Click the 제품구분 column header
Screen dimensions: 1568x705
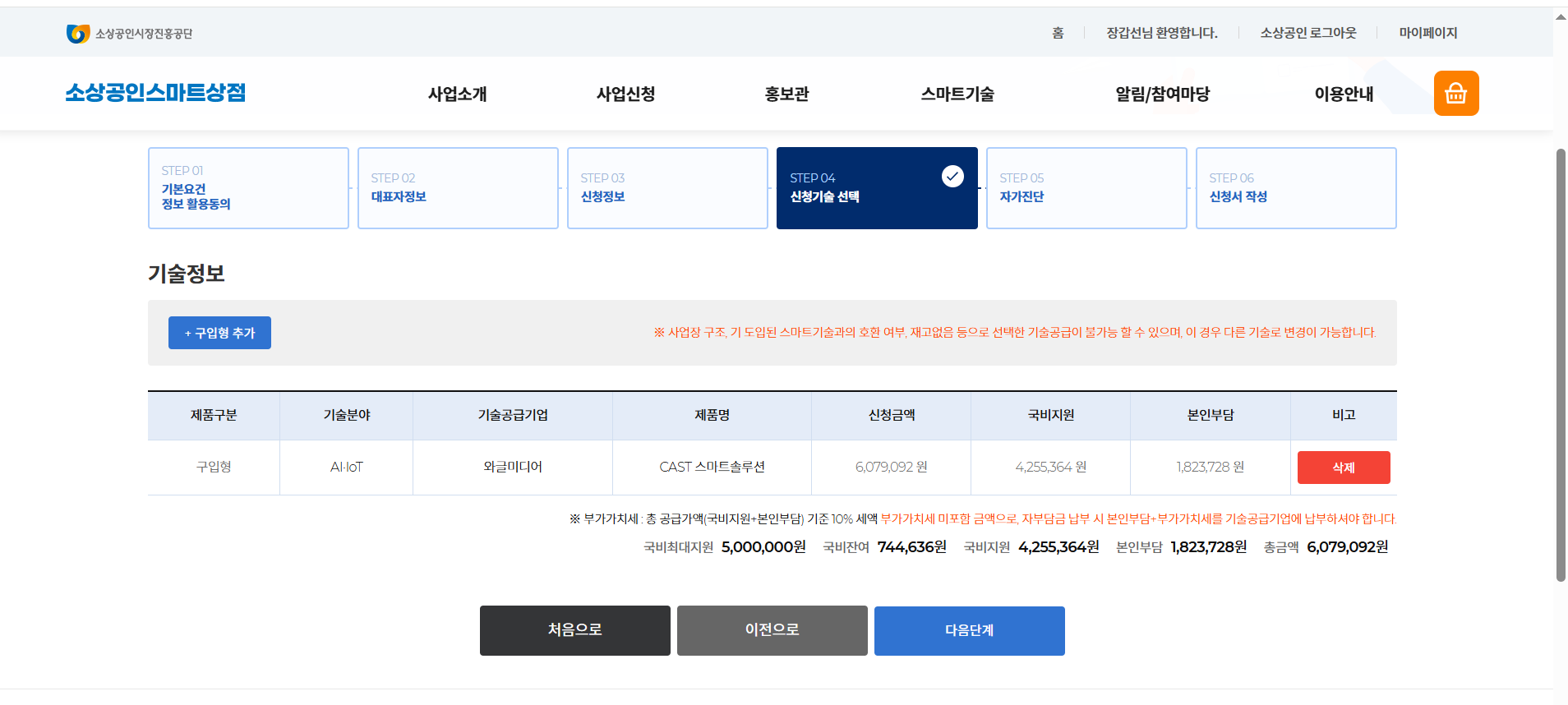pyautogui.click(x=214, y=416)
